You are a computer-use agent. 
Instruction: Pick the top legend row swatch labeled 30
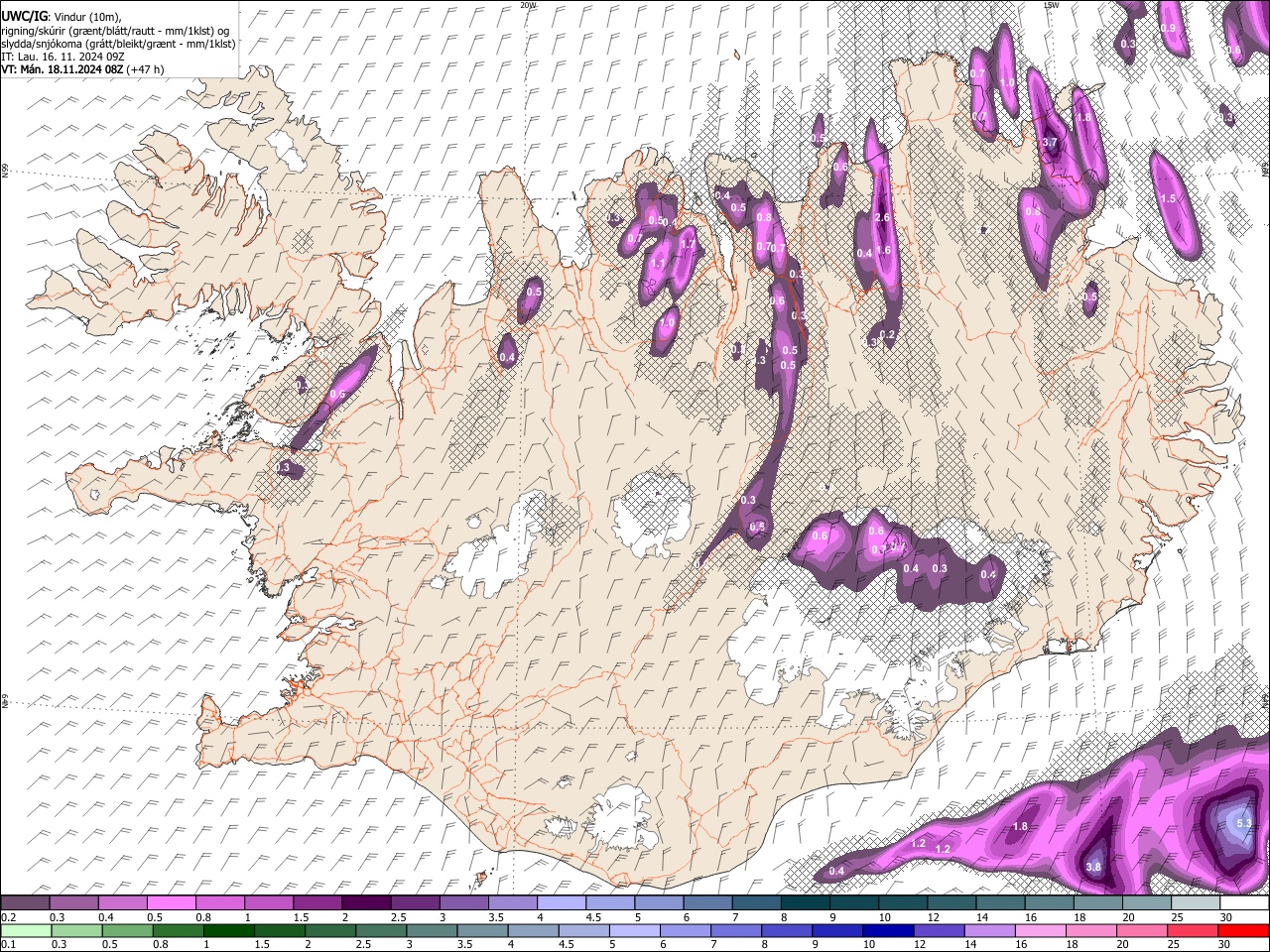(x=1242, y=902)
